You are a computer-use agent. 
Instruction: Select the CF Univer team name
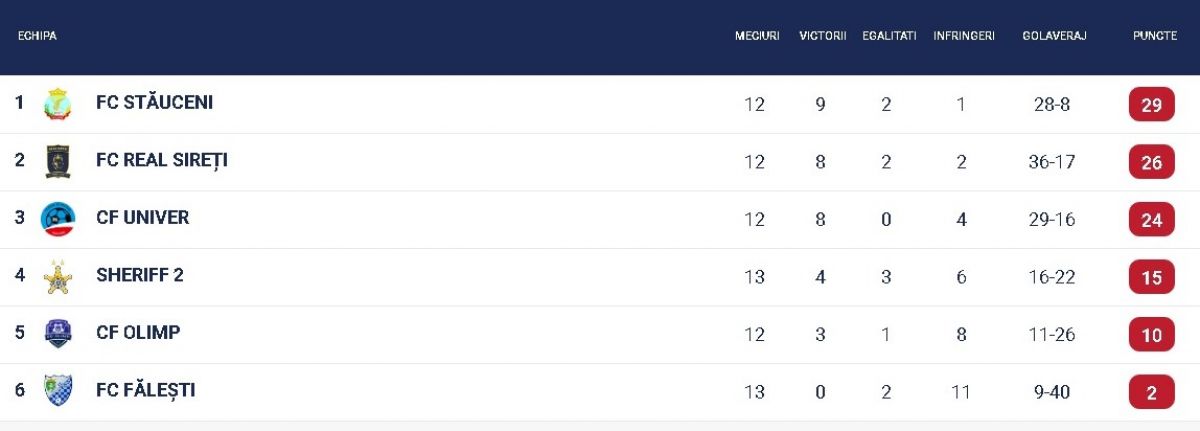pyautogui.click(x=142, y=218)
